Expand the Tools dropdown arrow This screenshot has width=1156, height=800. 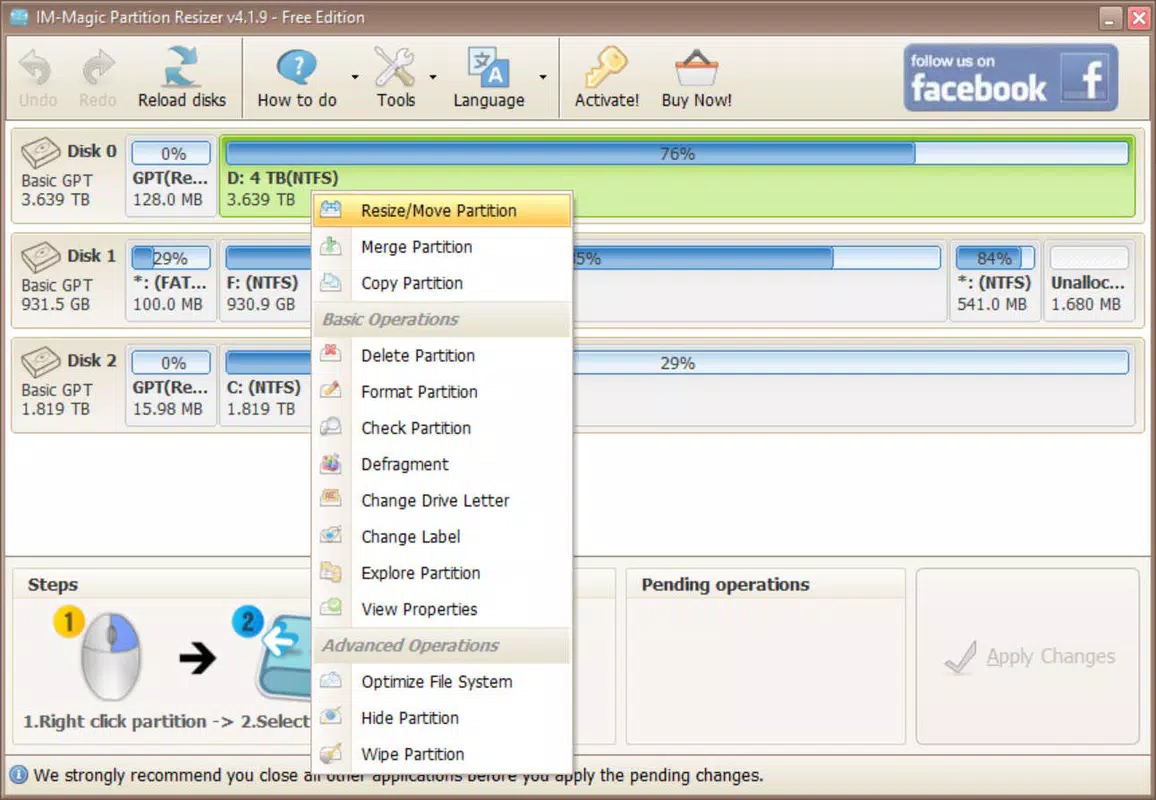pyautogui.click(x=433, y=77)
